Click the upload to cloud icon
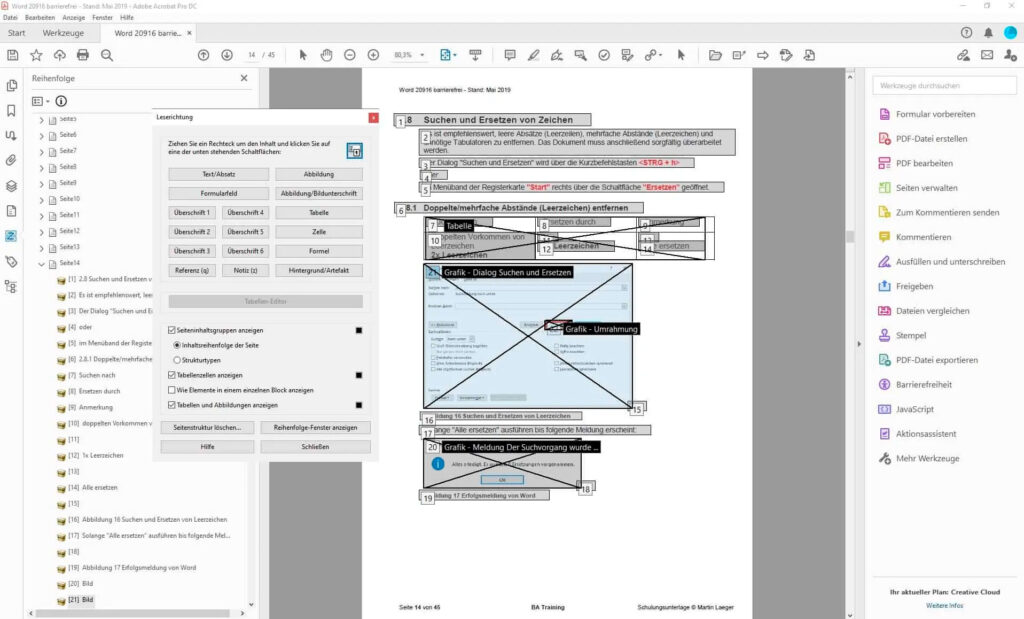 click(59, 56)
